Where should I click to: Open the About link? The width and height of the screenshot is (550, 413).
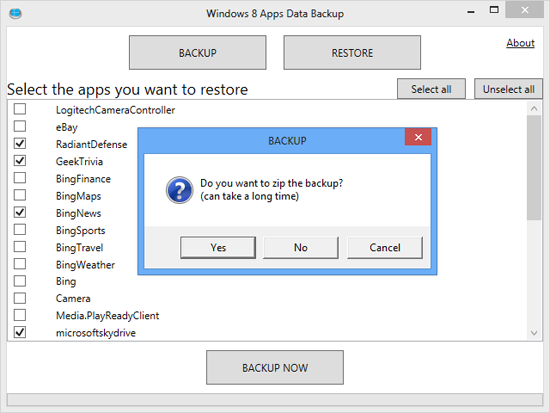coord(520,43)
